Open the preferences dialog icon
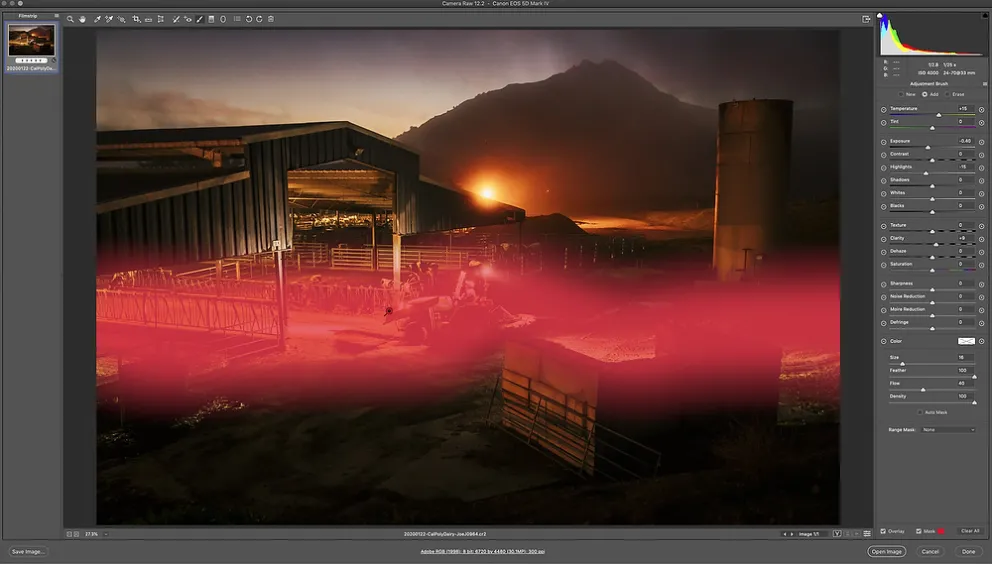This screenshot has height=564, width=992. coord(237,19)
